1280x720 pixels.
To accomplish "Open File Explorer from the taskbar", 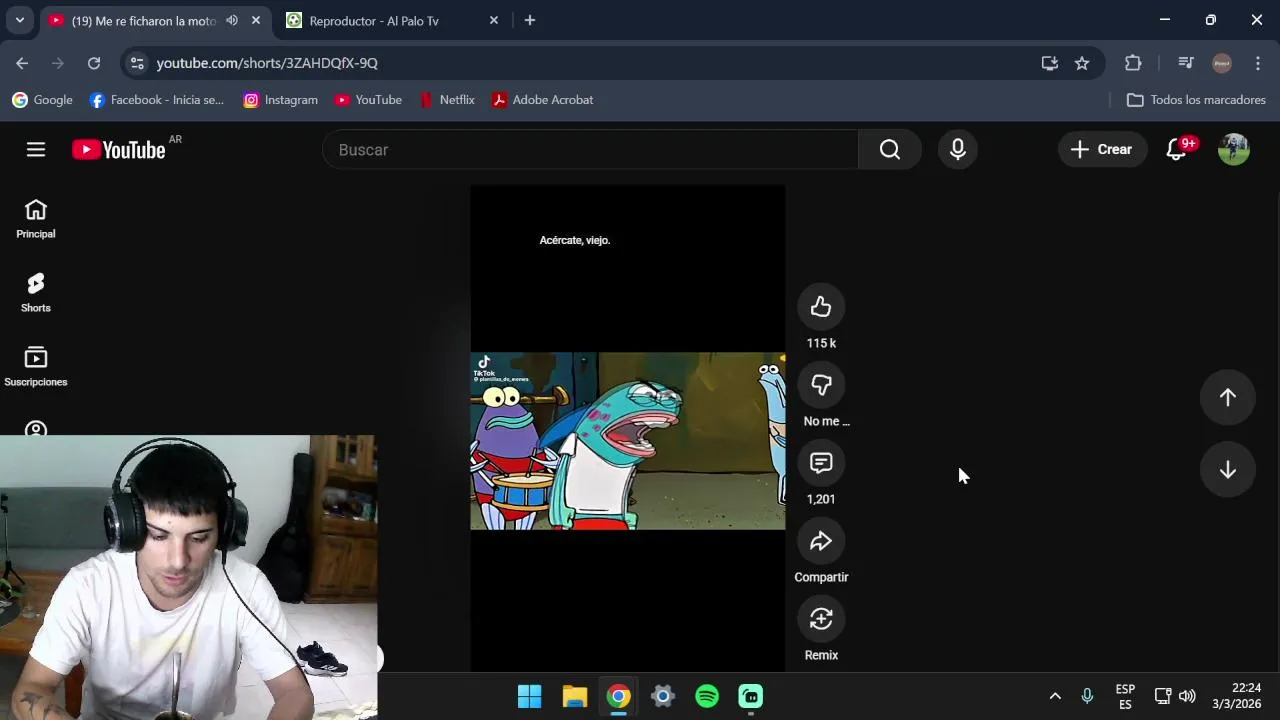I will click(x=574, y=696).
